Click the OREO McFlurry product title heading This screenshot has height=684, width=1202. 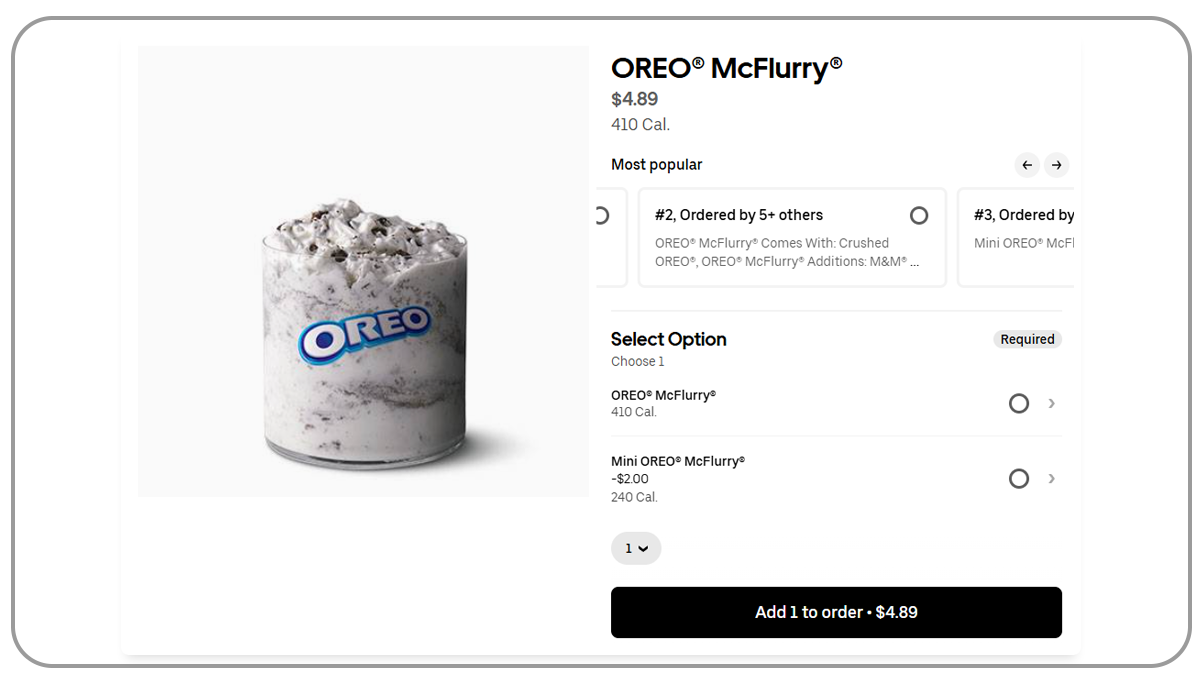(726, 68)
